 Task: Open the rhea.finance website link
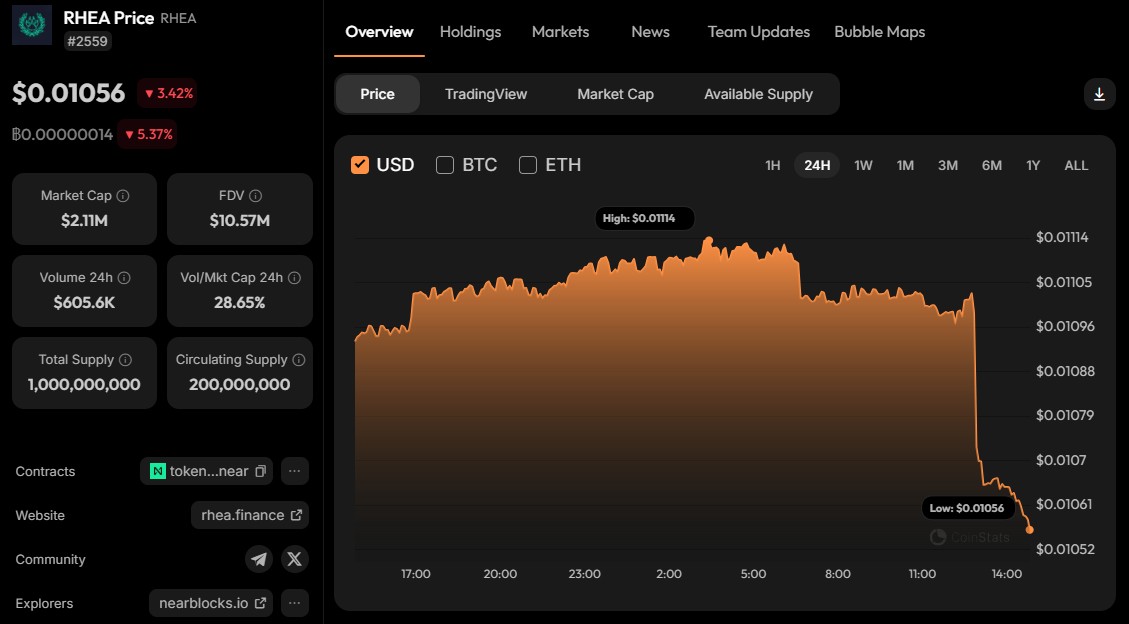click(x=241, y=515)
